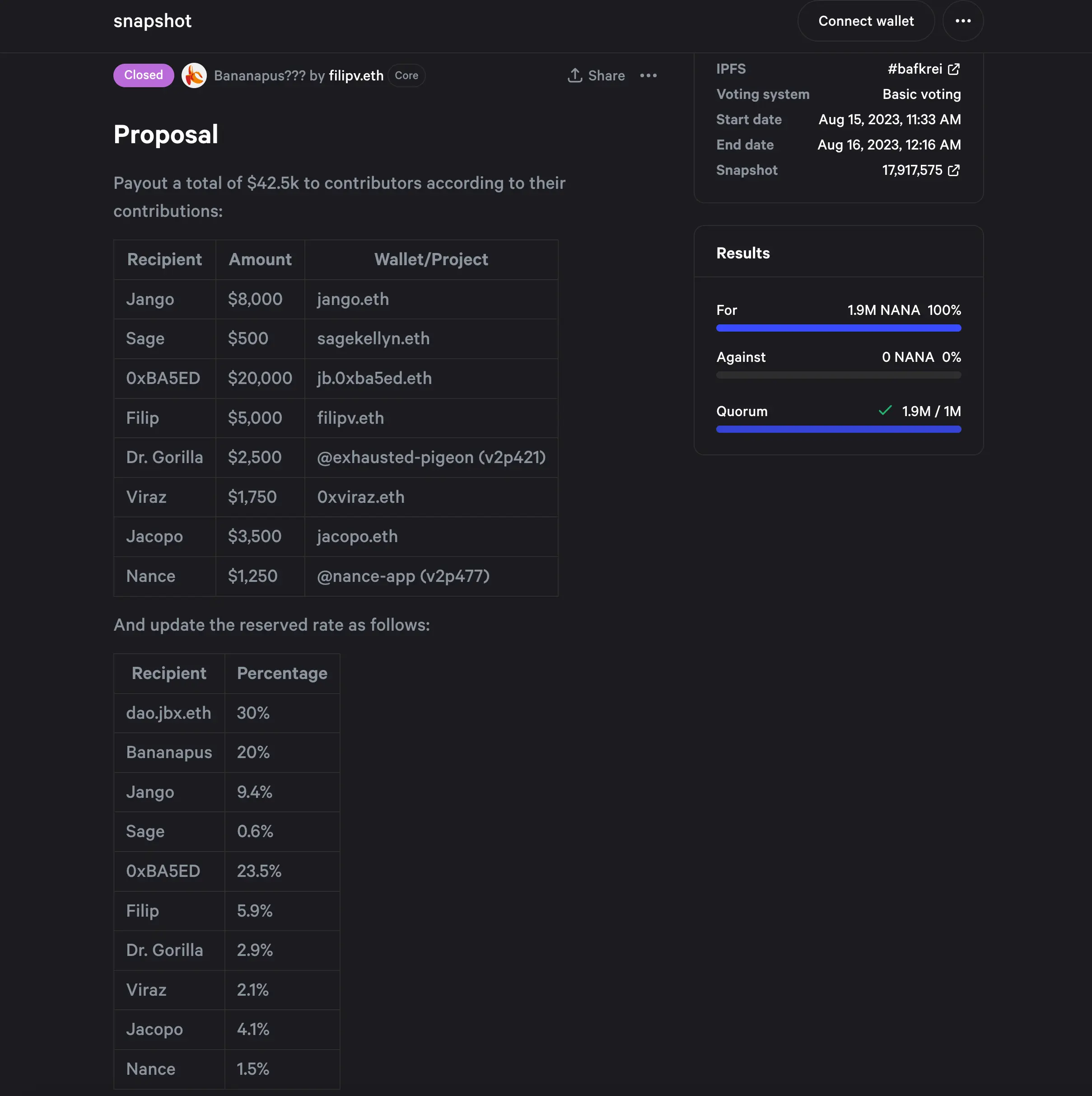Click the snapshot wordmark logo
The height and width of the screenshot is (1096, 1092).
[x=152, y=21]
